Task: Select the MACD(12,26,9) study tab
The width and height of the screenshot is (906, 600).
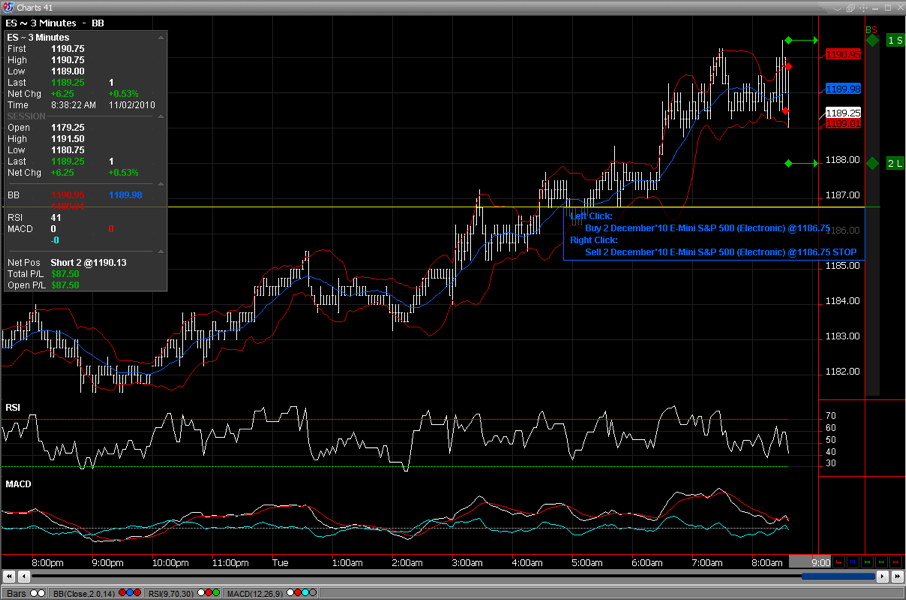Action: [255, 594]
